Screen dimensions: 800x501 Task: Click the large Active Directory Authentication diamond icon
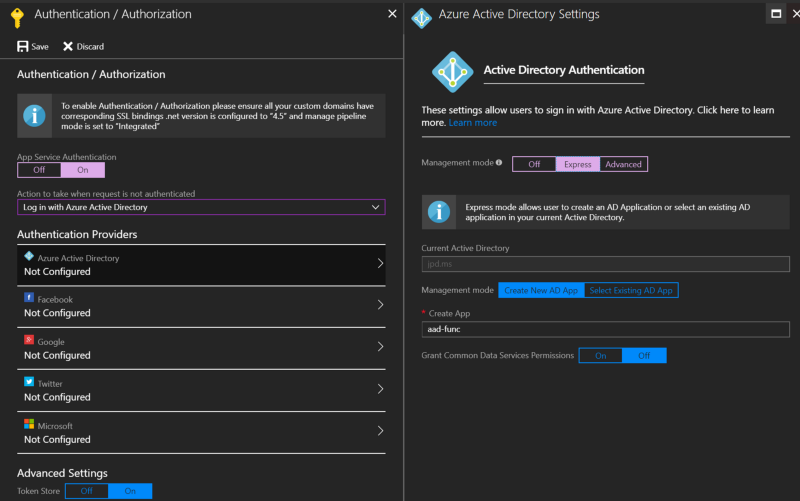pyautogui.click(x=453, y=72)
